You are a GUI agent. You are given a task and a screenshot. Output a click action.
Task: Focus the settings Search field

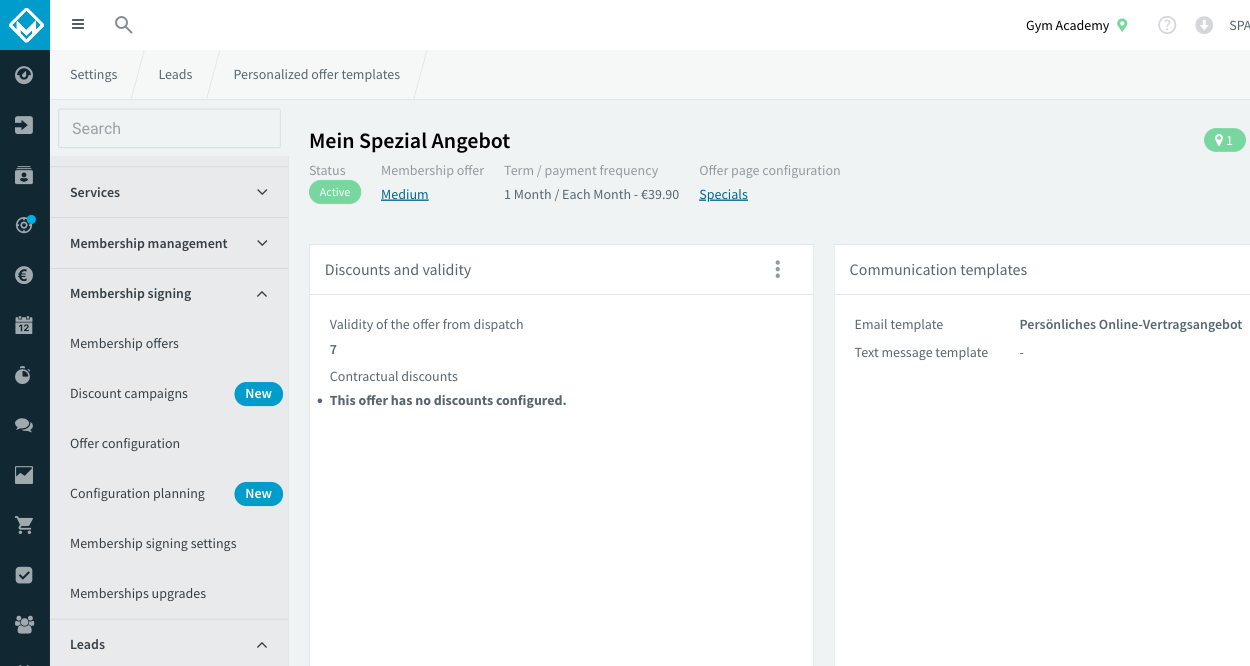[x=169, y=128]
